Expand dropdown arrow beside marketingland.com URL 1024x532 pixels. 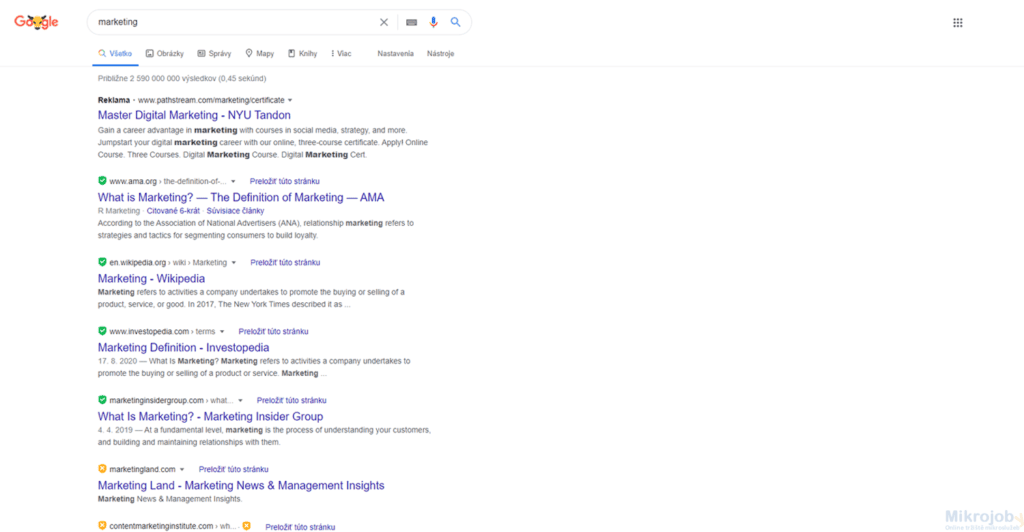click(x=182, y=469)
